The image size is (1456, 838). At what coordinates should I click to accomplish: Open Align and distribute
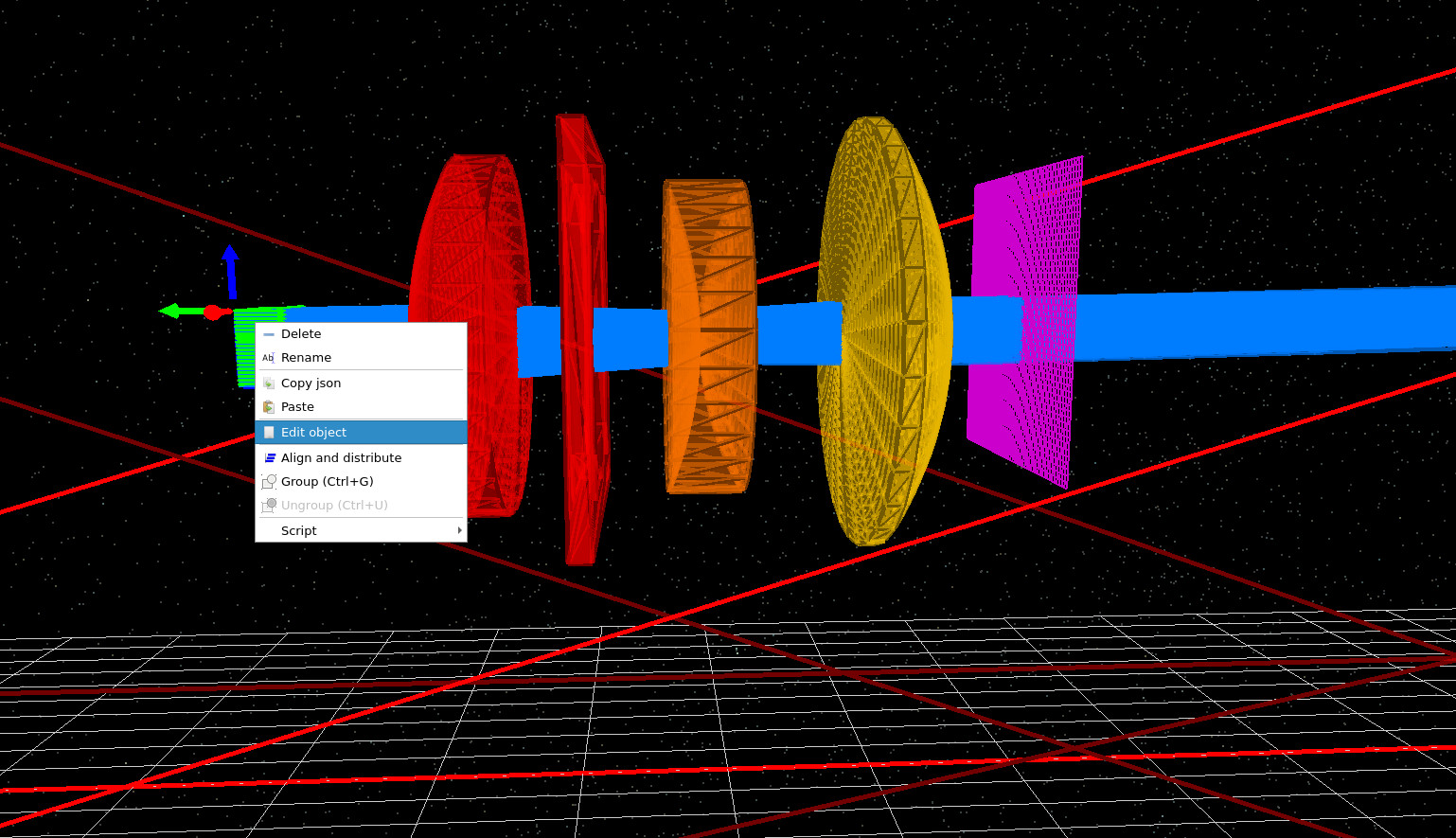click(341, 457)
